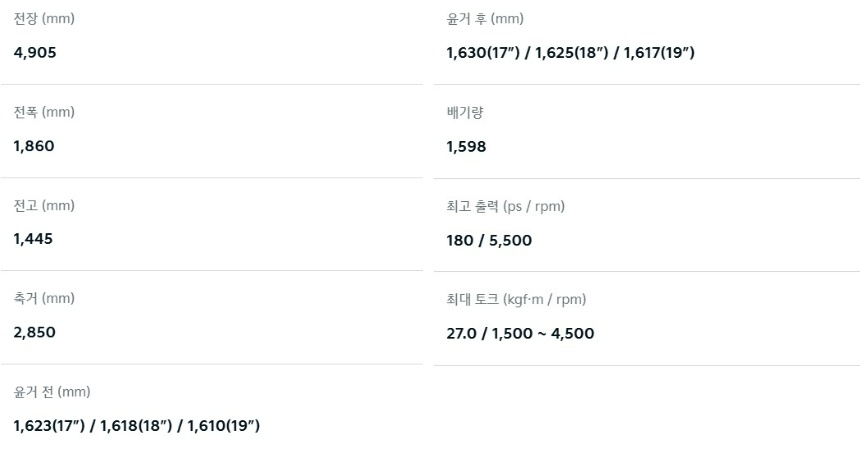Select the front track value 1,623(17")
The image size is (861, 453).
click(48, 426)
